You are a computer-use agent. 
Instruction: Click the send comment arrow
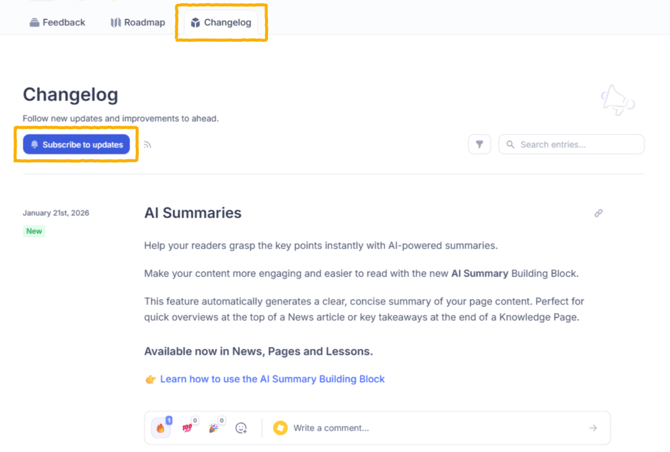(593, 428)
